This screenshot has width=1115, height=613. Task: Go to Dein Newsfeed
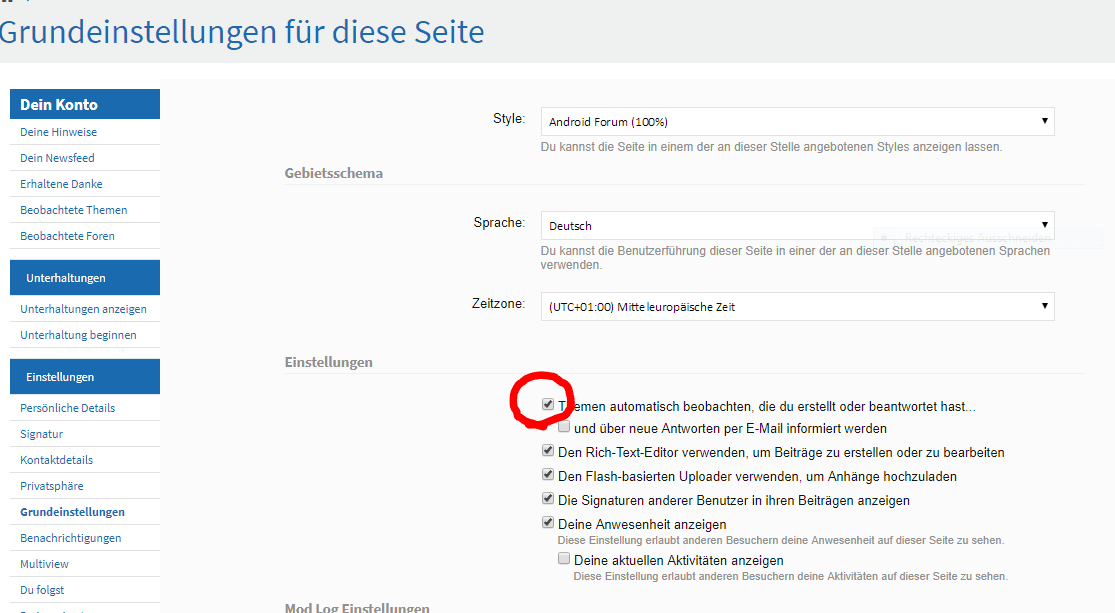[x=57, y=158]
